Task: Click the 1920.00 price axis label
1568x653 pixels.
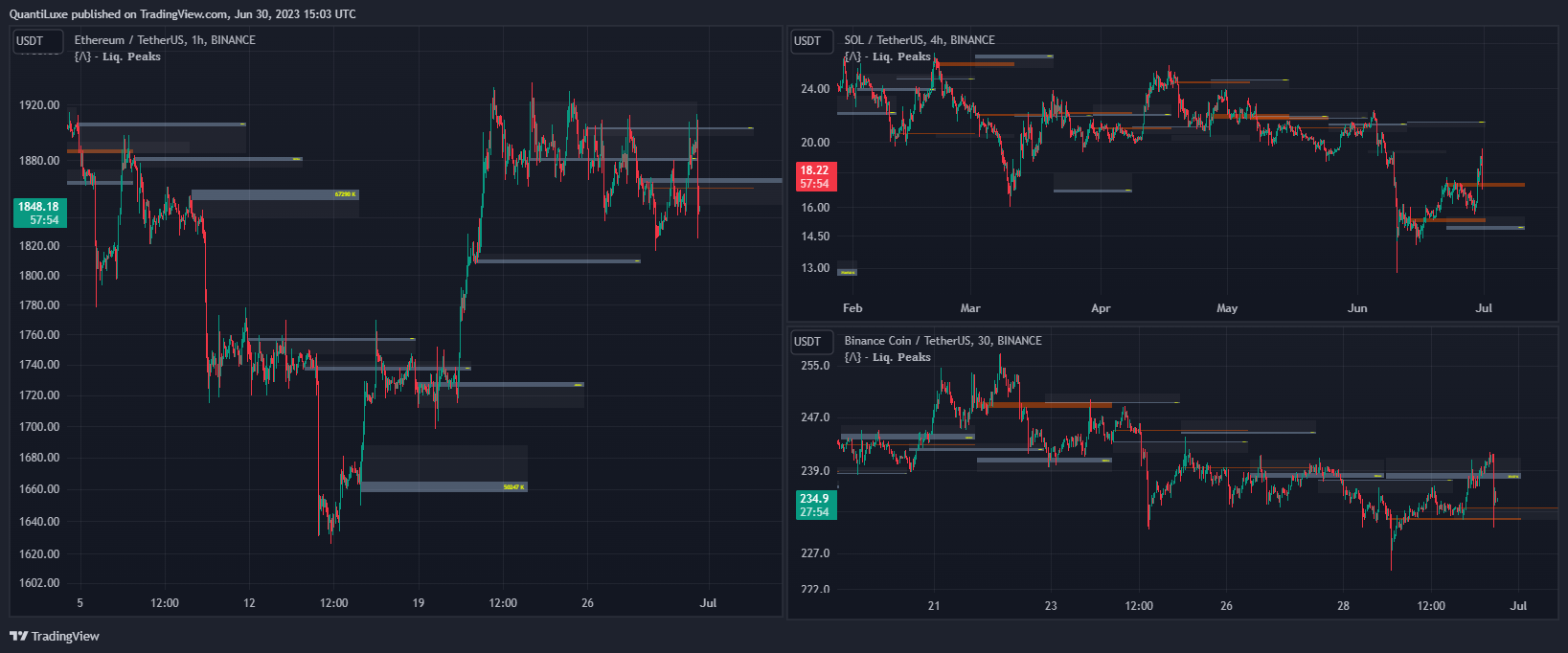Action: 39,105
